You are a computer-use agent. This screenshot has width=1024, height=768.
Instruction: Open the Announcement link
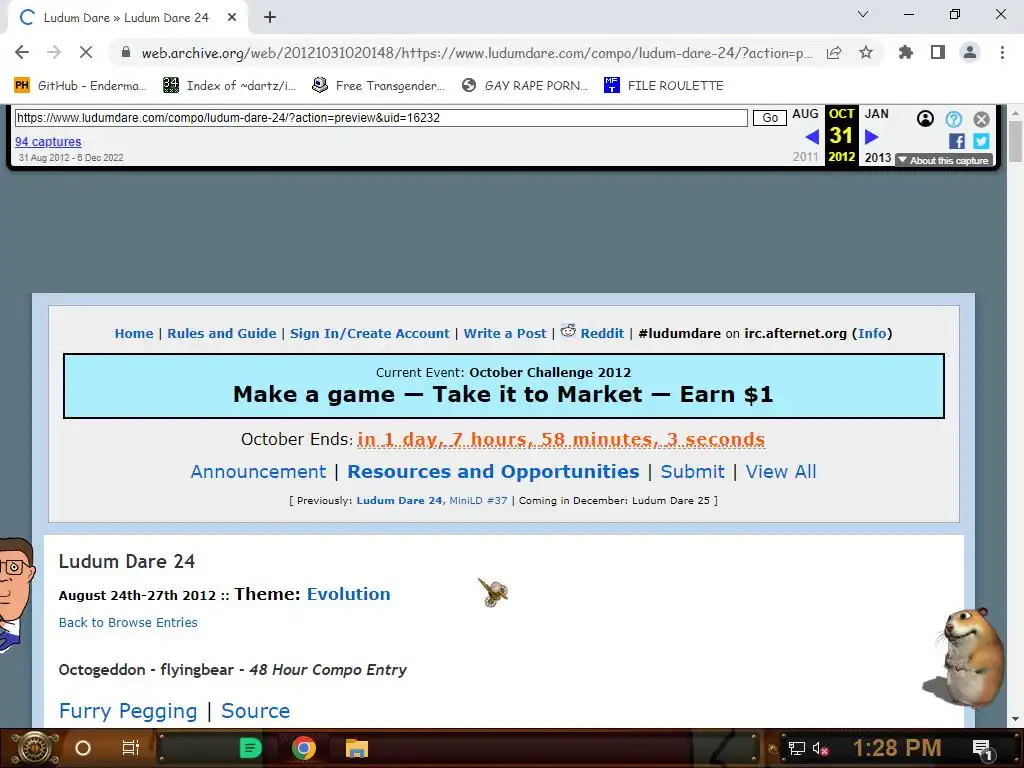tap(258, 472)
